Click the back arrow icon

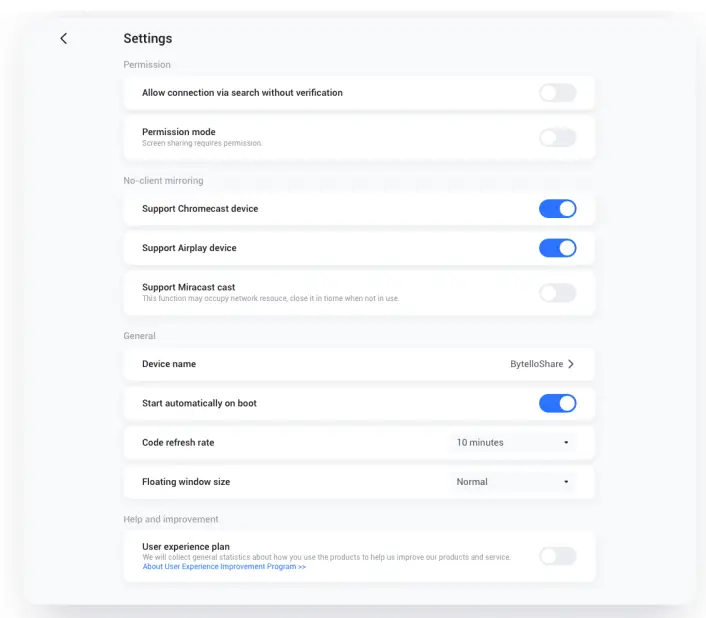64,38
